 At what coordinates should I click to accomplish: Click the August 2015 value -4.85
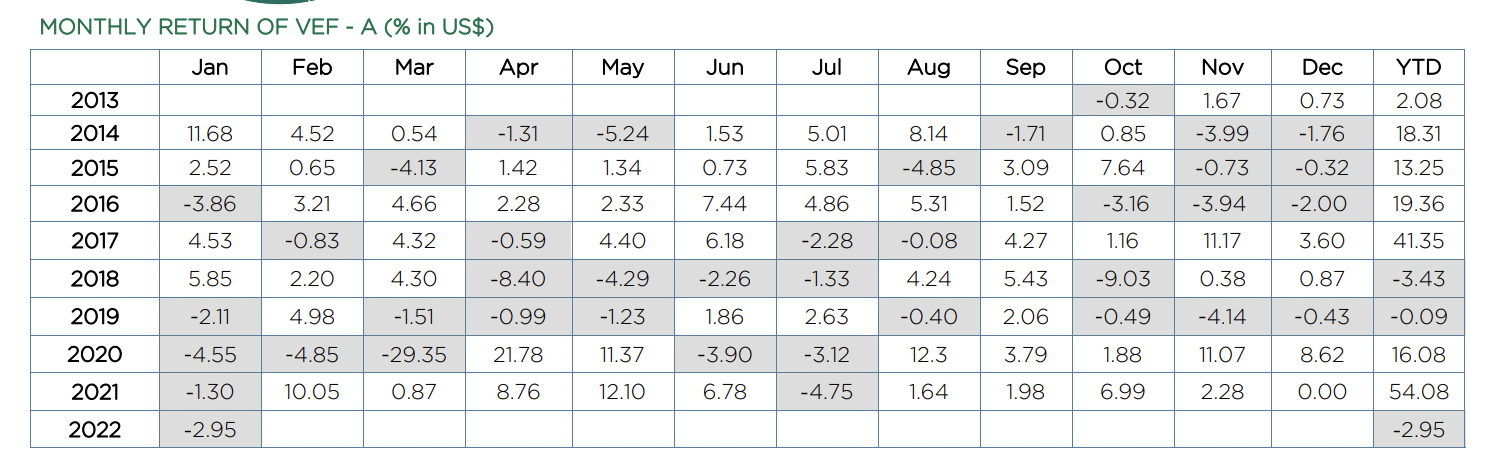(x=928, y=168)
